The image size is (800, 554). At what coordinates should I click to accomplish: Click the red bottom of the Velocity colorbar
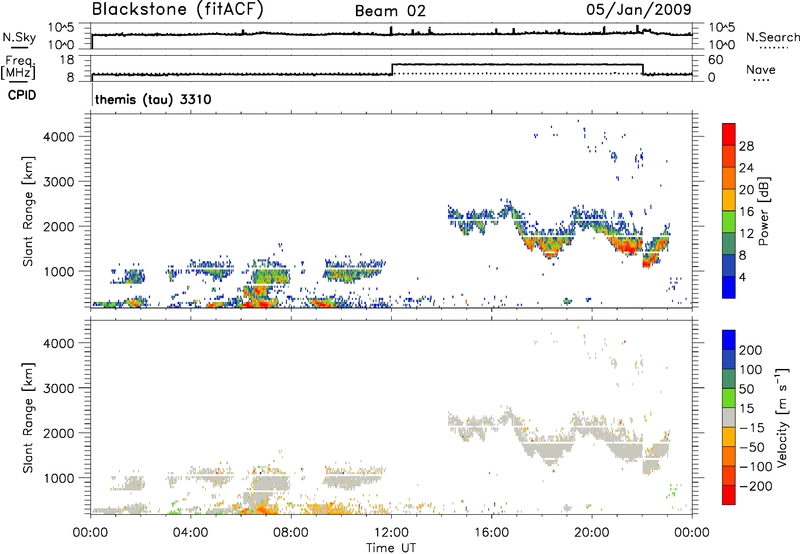[729, 495]
